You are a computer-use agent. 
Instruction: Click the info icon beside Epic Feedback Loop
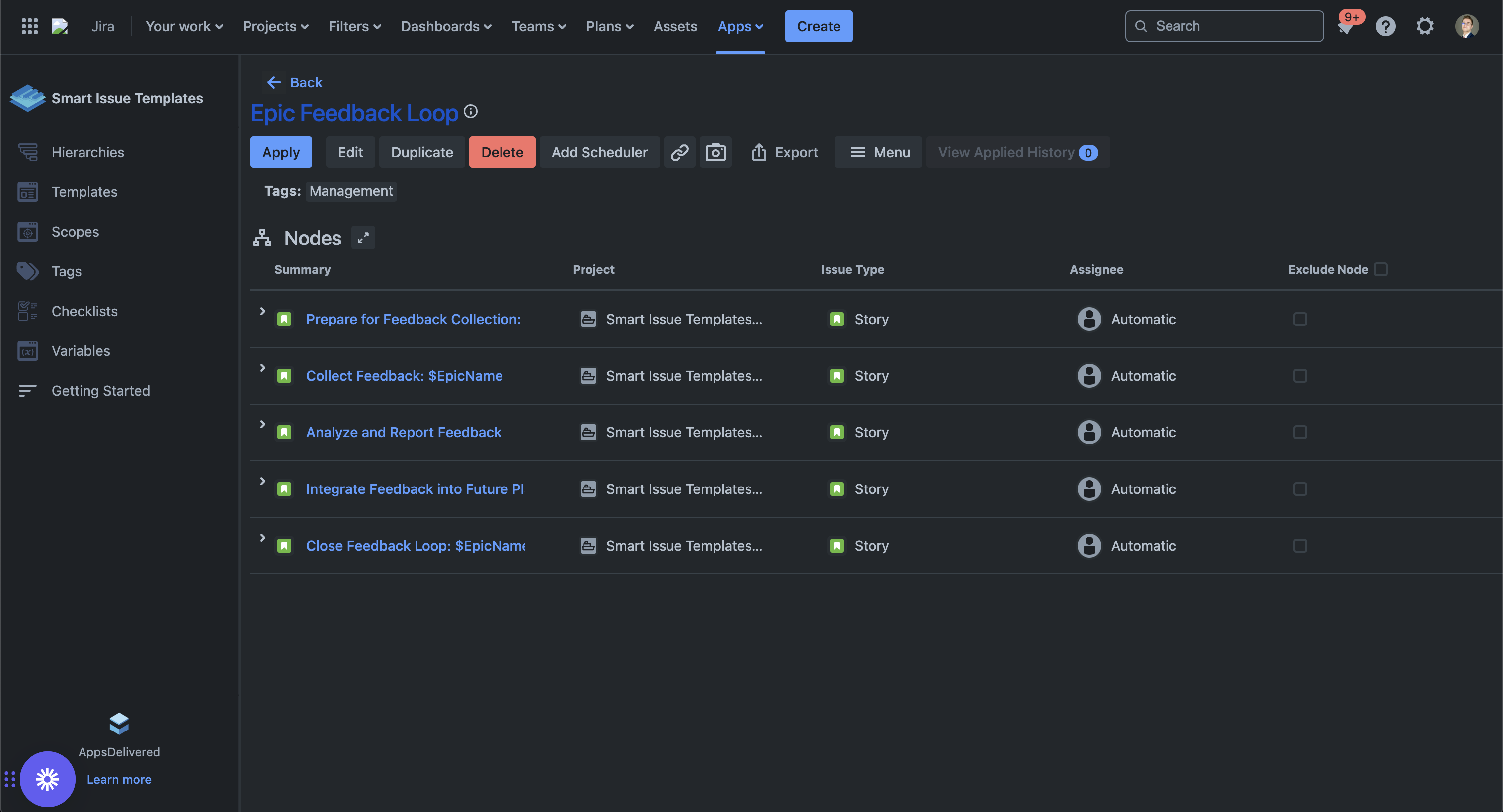coord(470,111)
